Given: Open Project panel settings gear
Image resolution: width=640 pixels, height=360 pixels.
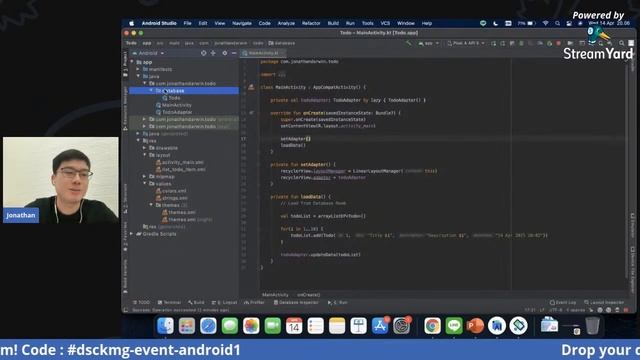Looking at the screenshot, I should point(224,53).
